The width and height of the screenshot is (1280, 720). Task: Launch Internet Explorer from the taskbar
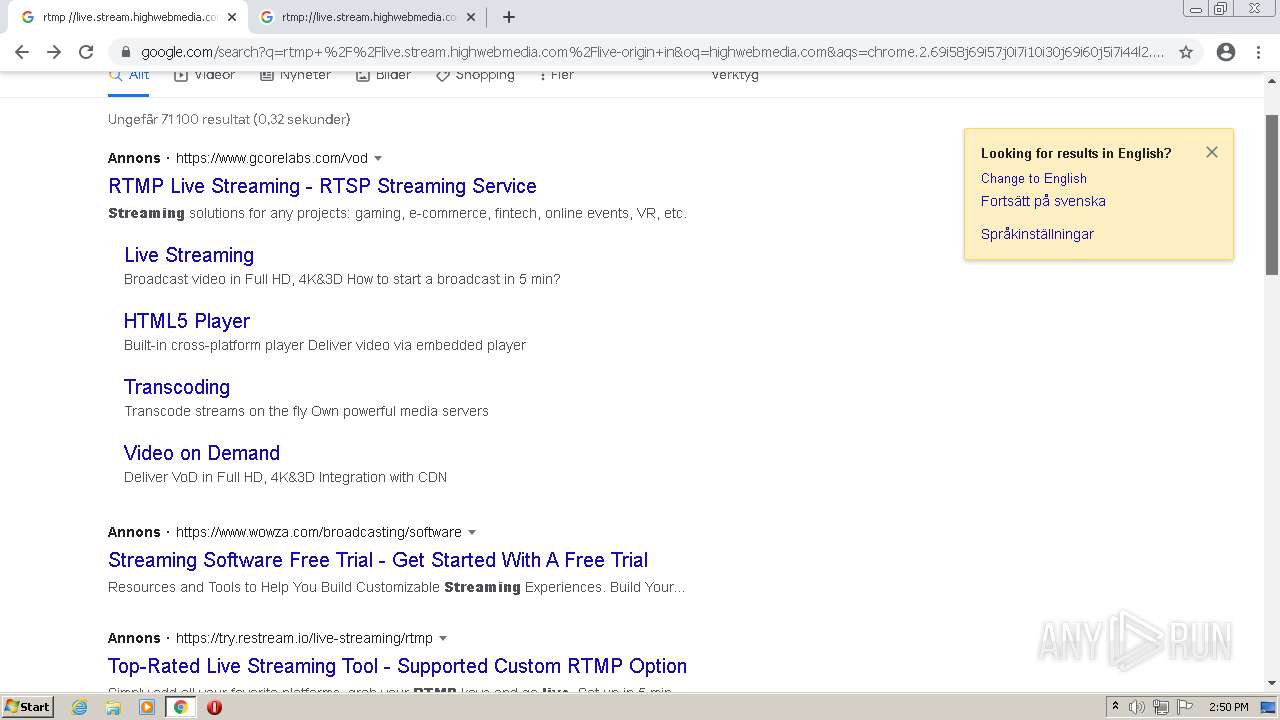80,707
